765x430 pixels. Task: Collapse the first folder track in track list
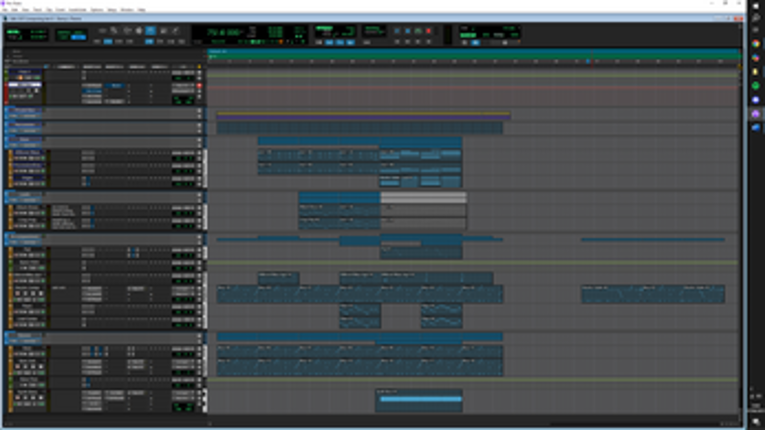[x=8, y=109]
